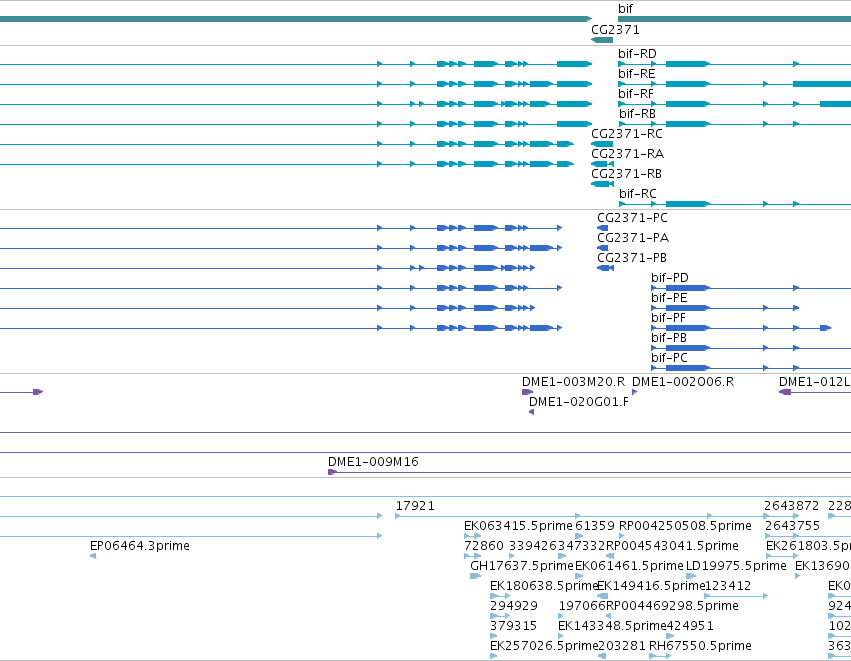Click the DME1-003M20.R feature label
Screen dimensions: 851x661
click(573, 382)
